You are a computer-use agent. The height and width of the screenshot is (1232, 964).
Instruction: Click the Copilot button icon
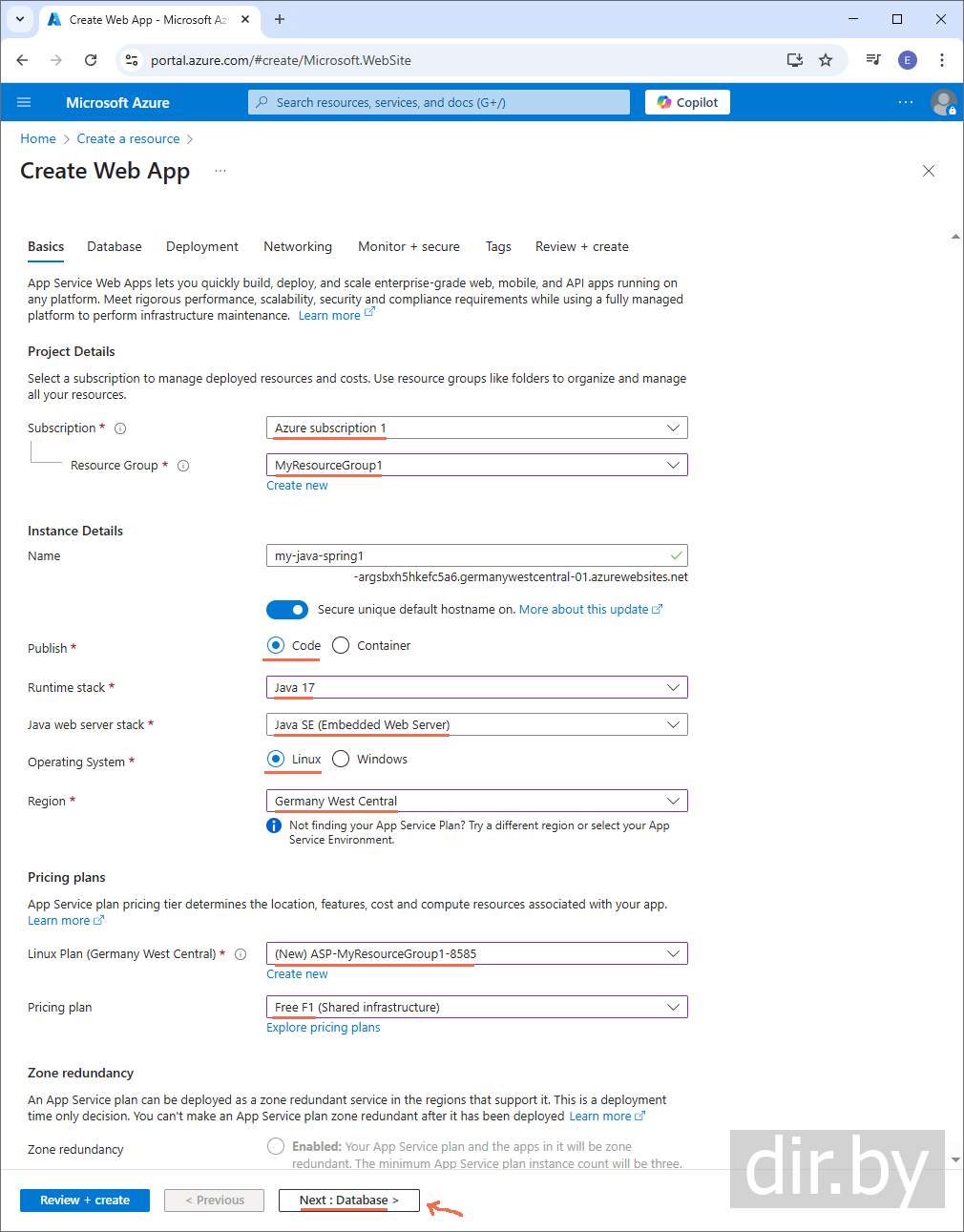click(x=664, y=102)
